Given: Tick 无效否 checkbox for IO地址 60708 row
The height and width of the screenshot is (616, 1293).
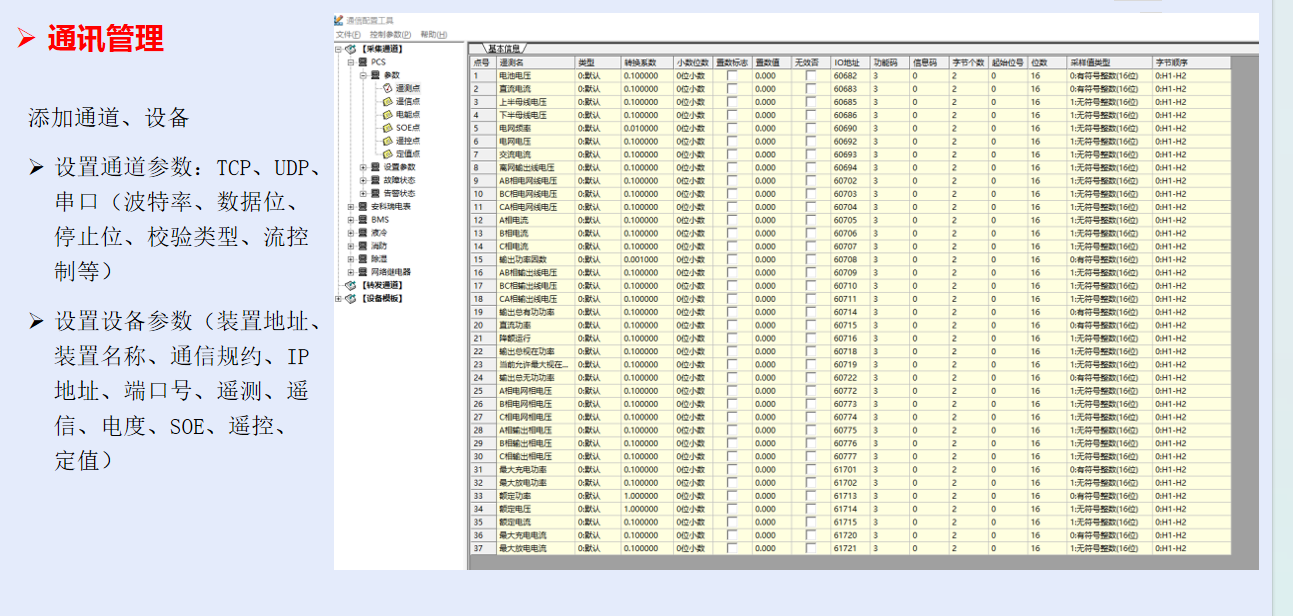Looking at the screenshot, I should 810,259.
